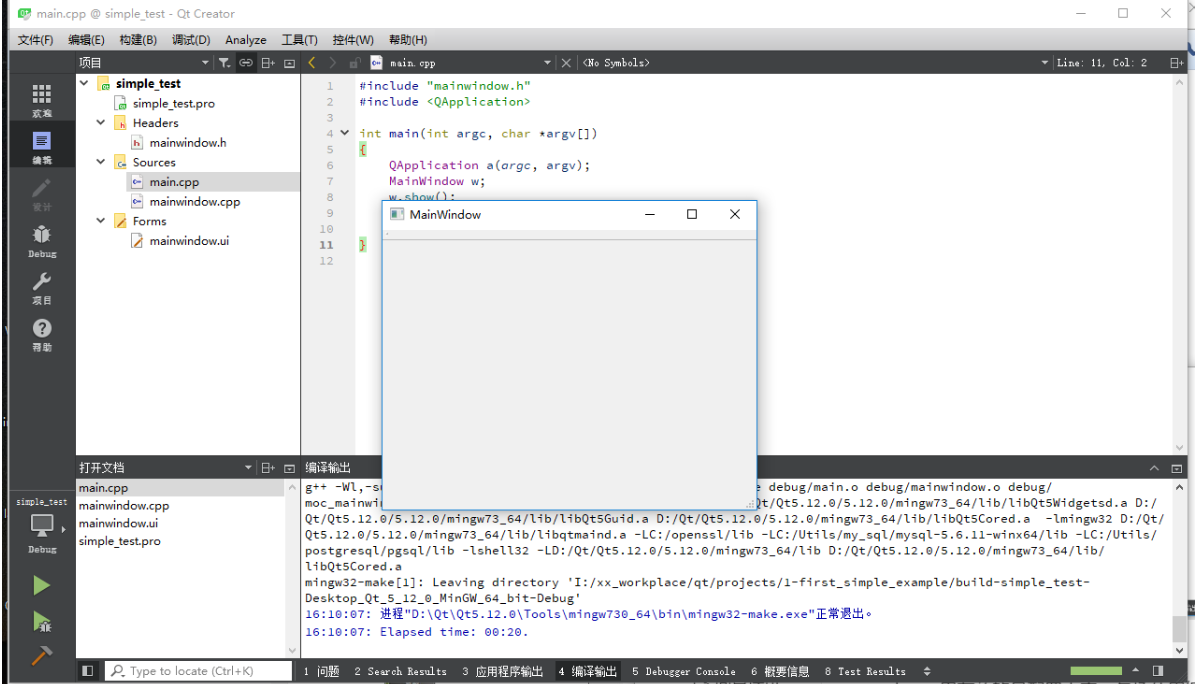This screenshot has height=684, width=1195.
Task: Open the Debug menu
Action: (x=191, y=40)
